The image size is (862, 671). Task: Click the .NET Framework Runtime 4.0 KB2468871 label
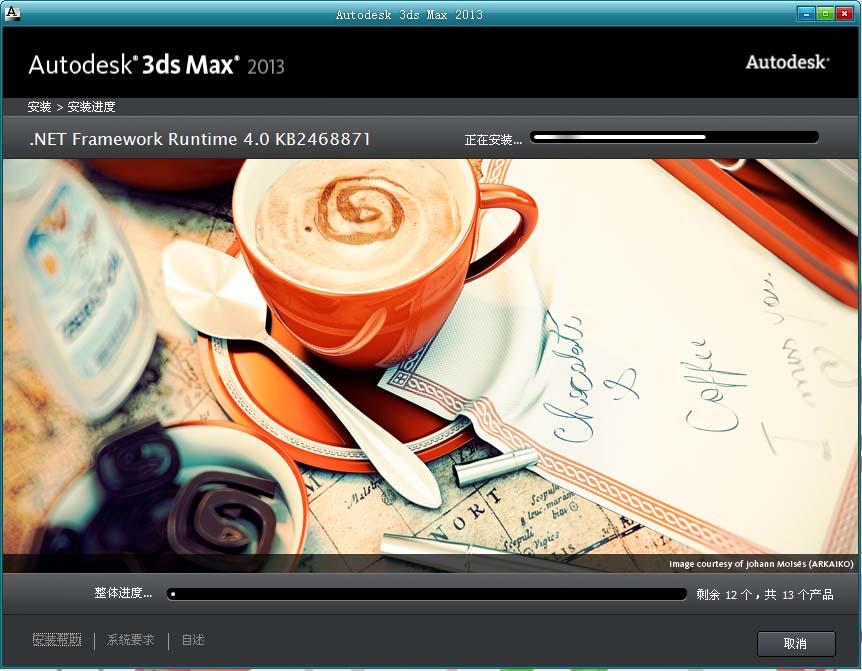coord(200,139)
